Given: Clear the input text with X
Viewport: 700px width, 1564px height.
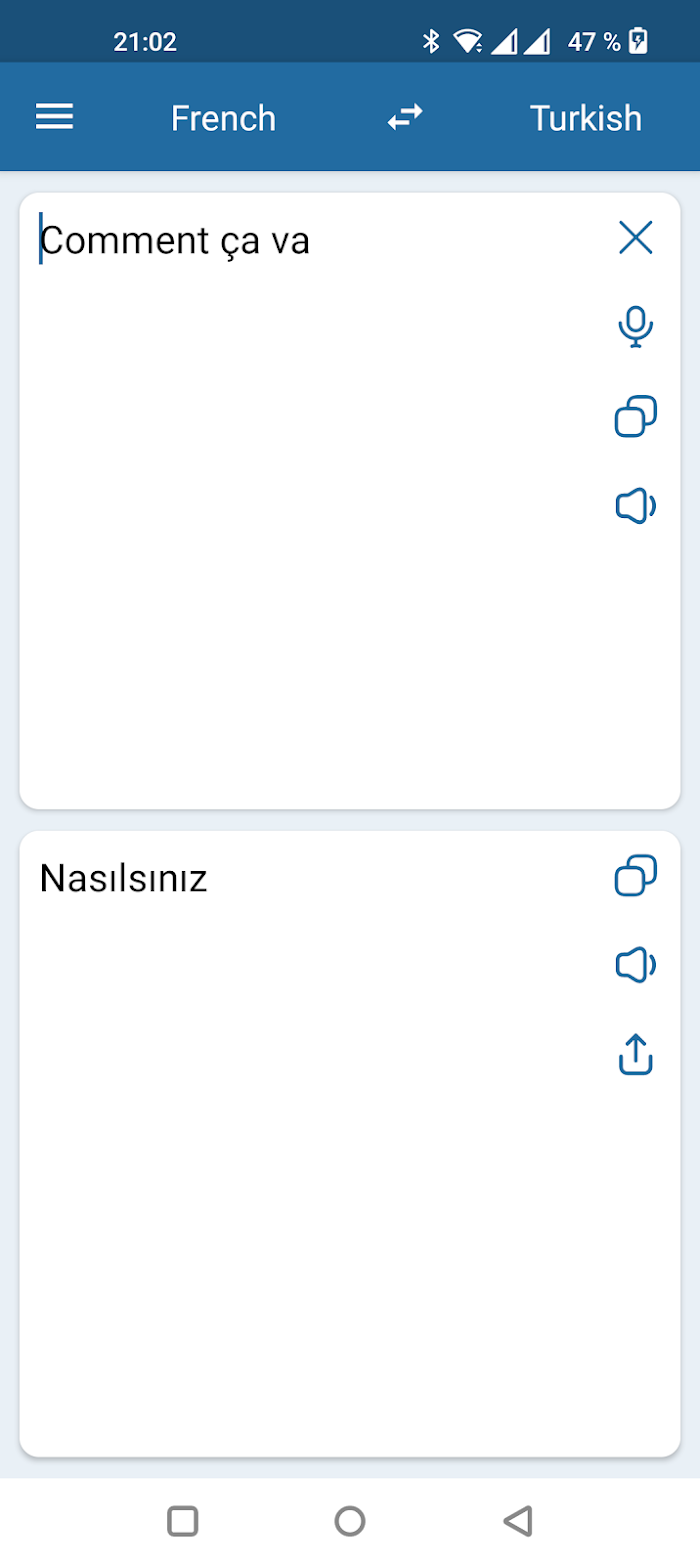Looking at the screenshot, I should pos(635,238).
